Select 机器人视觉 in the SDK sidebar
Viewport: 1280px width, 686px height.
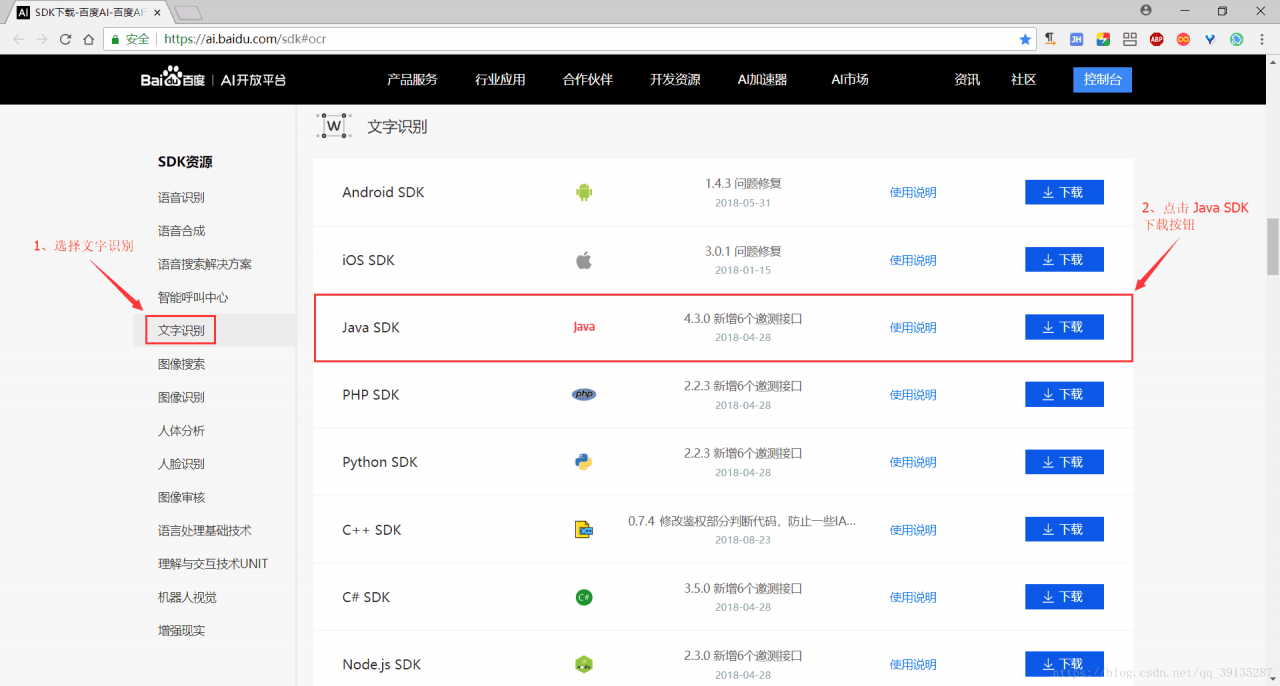pos(187,597)
